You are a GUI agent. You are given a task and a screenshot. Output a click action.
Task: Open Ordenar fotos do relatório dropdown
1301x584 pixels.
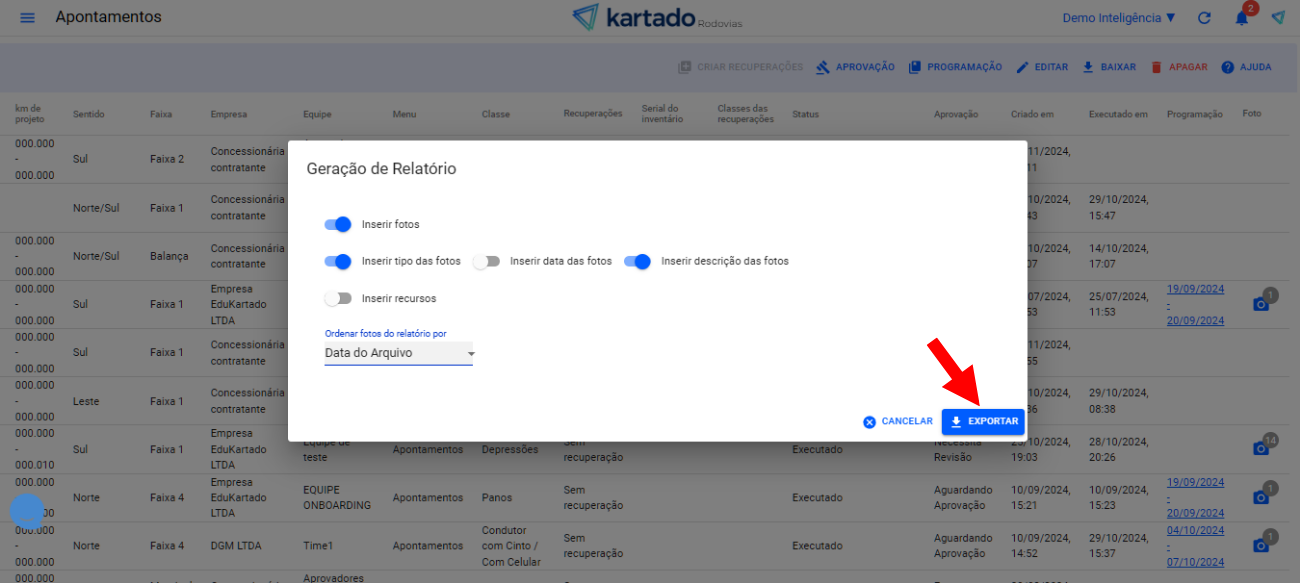pos(398,353)
